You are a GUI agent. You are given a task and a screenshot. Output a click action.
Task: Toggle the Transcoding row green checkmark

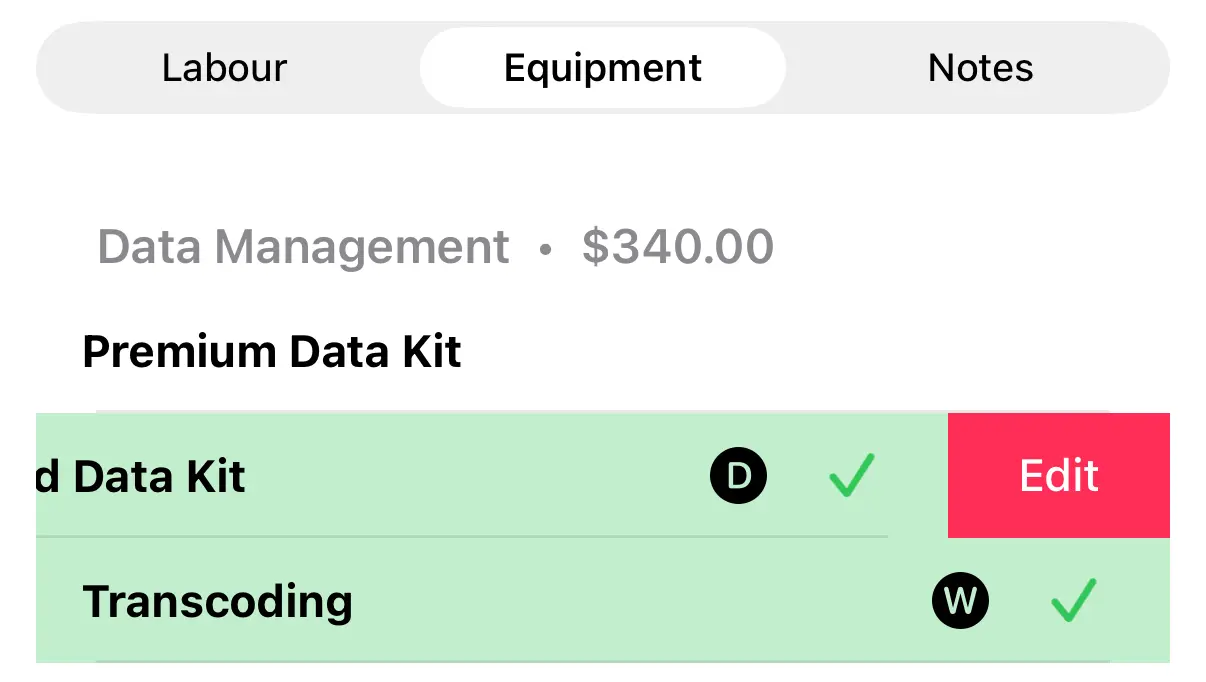[x=1074, y=601]
